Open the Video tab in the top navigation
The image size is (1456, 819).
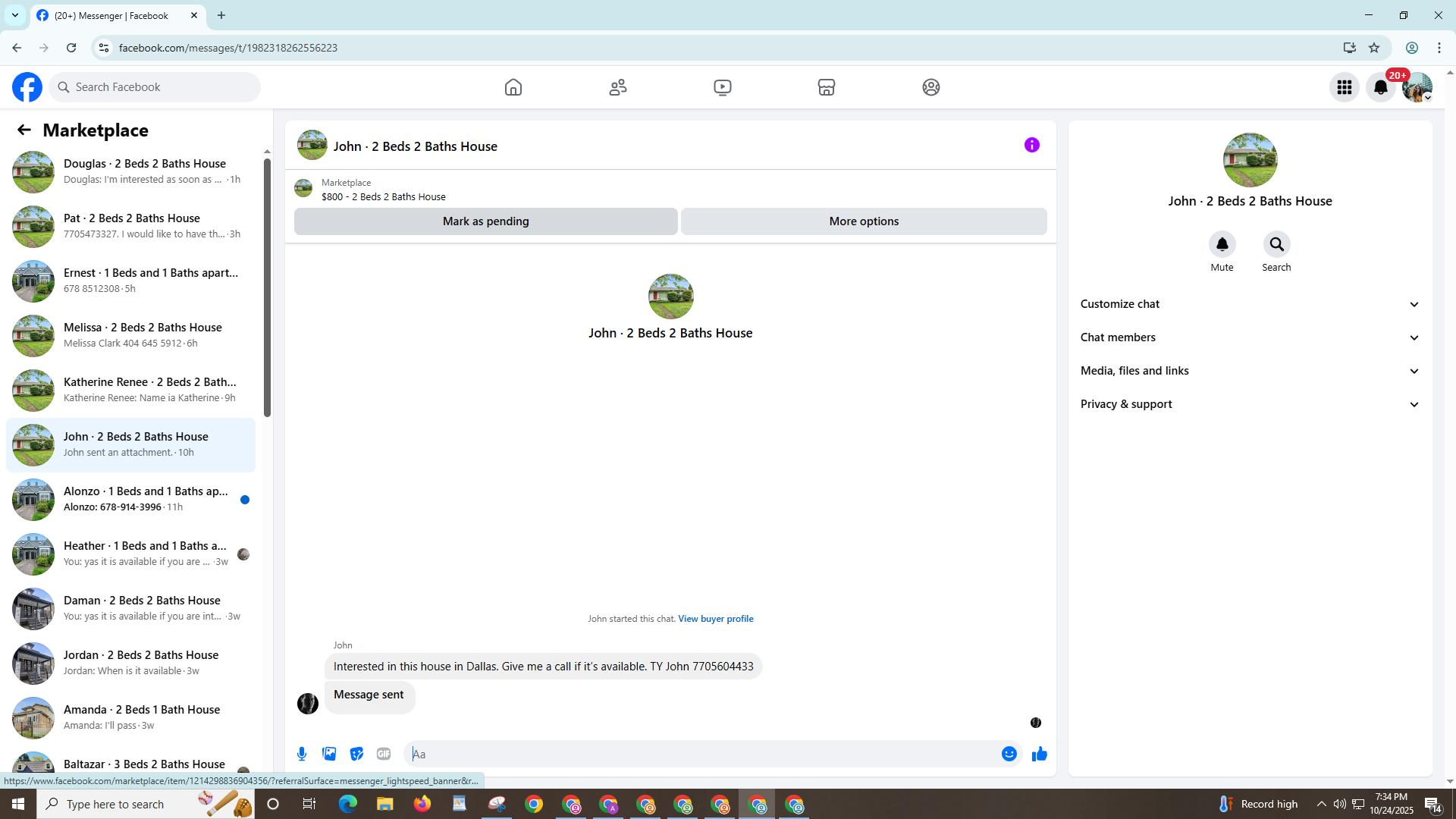722,87
